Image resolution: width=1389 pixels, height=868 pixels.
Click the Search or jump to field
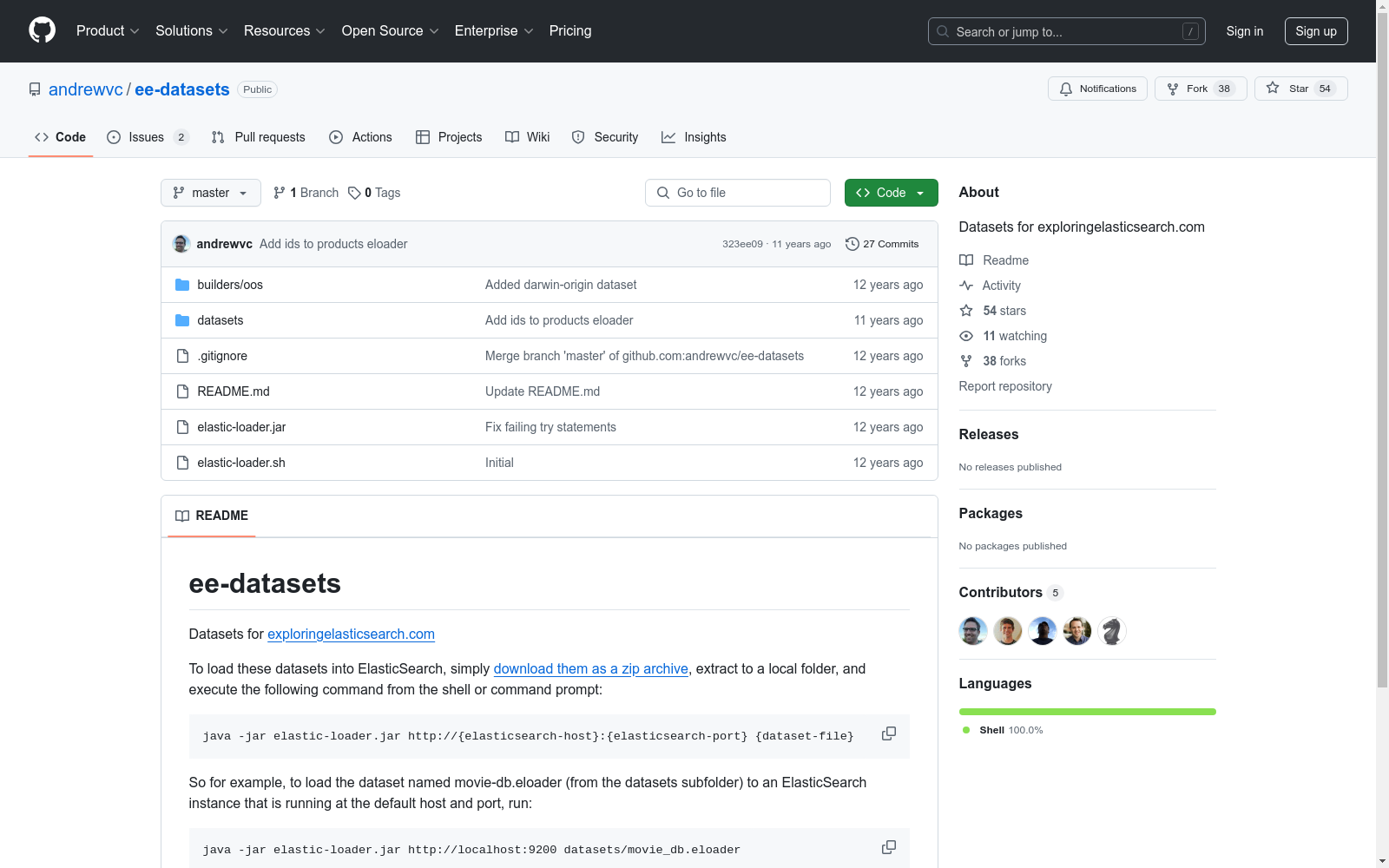1067,31
